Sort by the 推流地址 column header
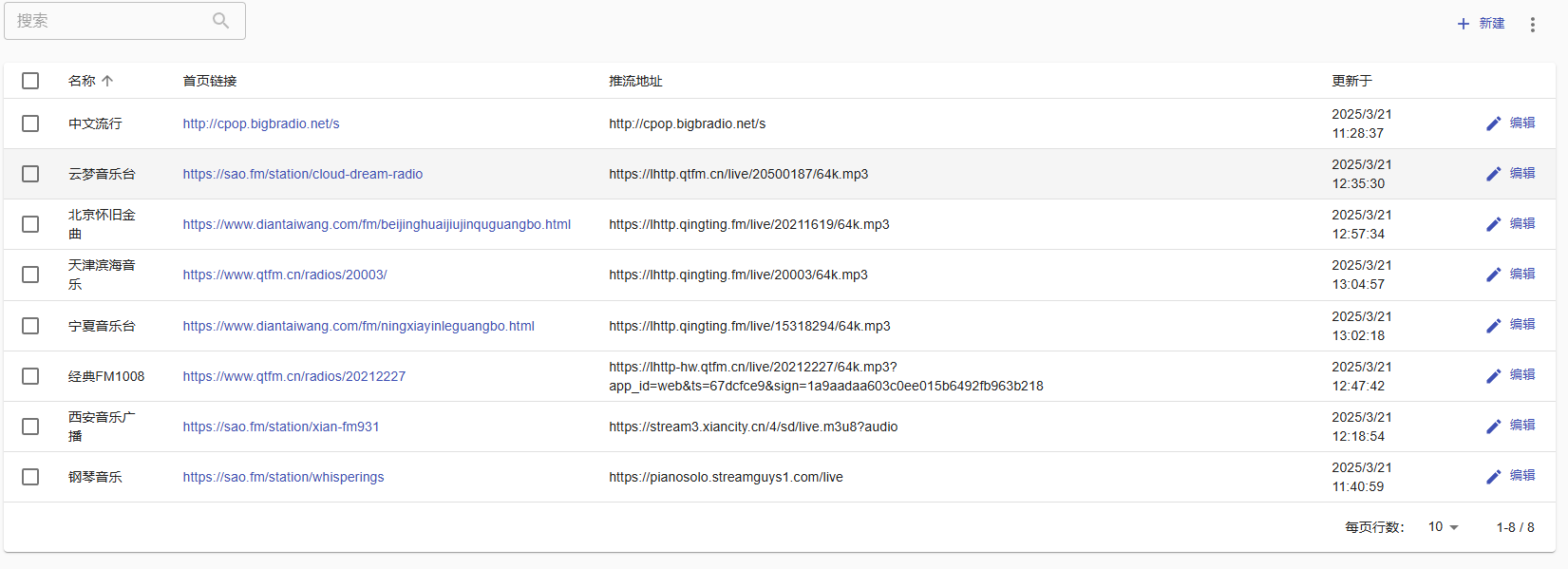 635,82
